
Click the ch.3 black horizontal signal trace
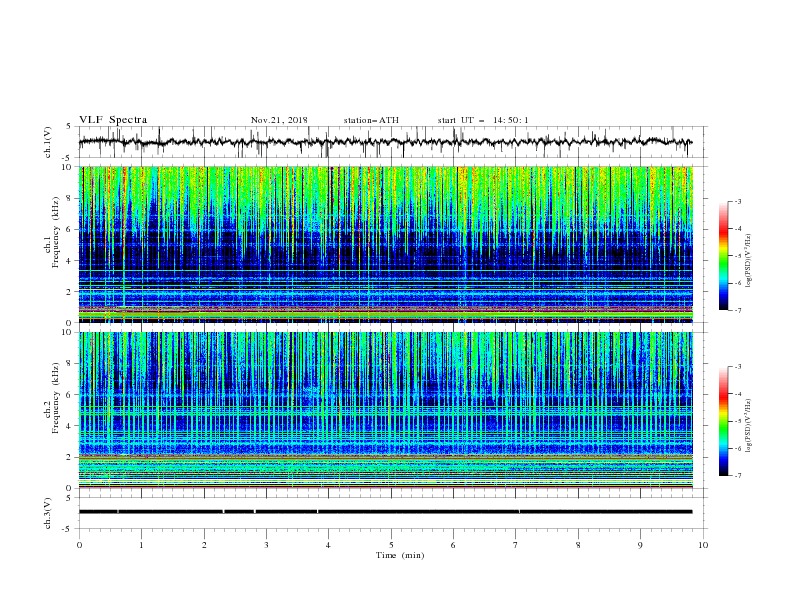coord(385,512)
